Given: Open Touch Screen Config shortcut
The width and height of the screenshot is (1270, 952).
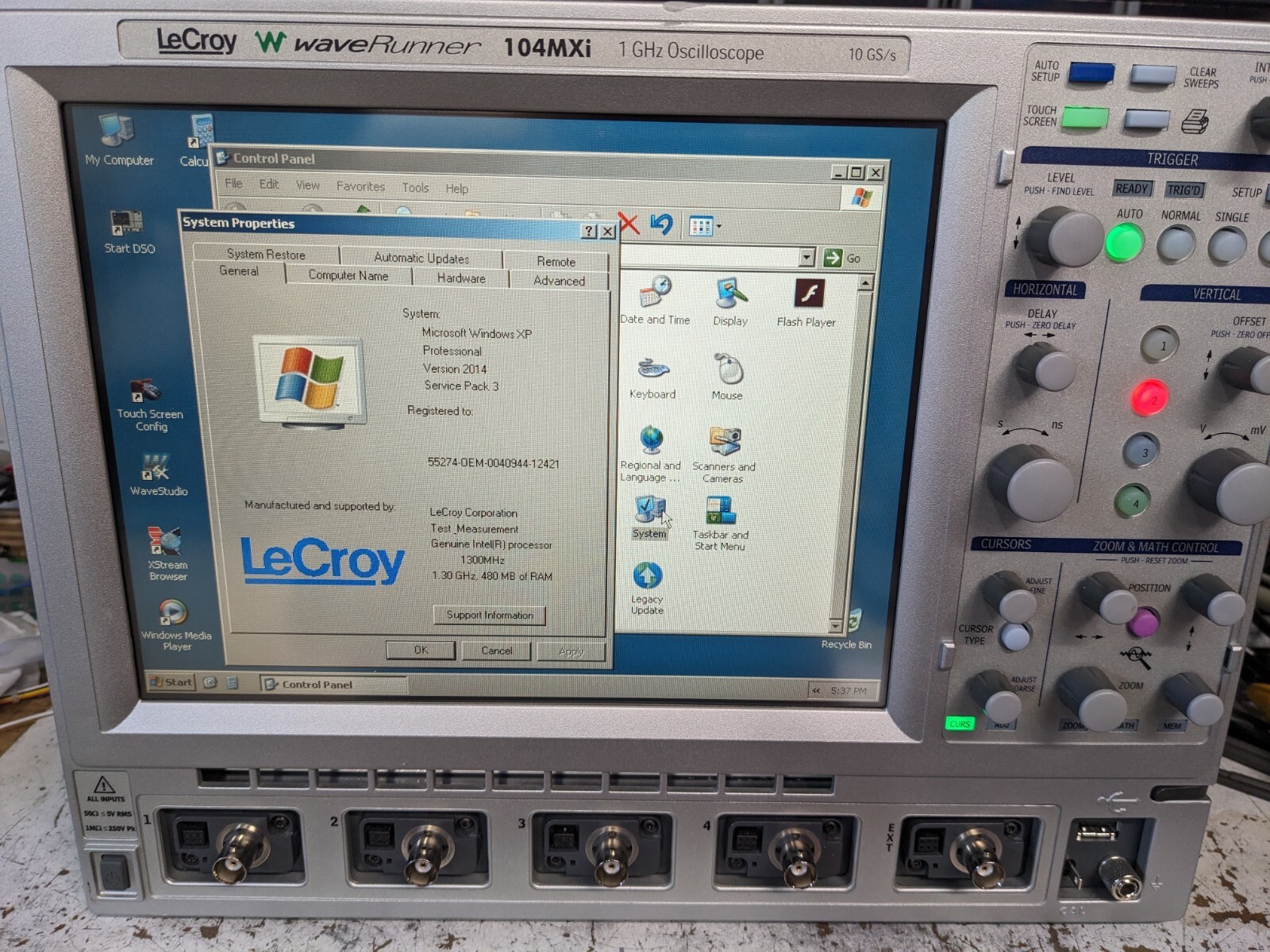Looking at the screenshot, I should [149, 405].
